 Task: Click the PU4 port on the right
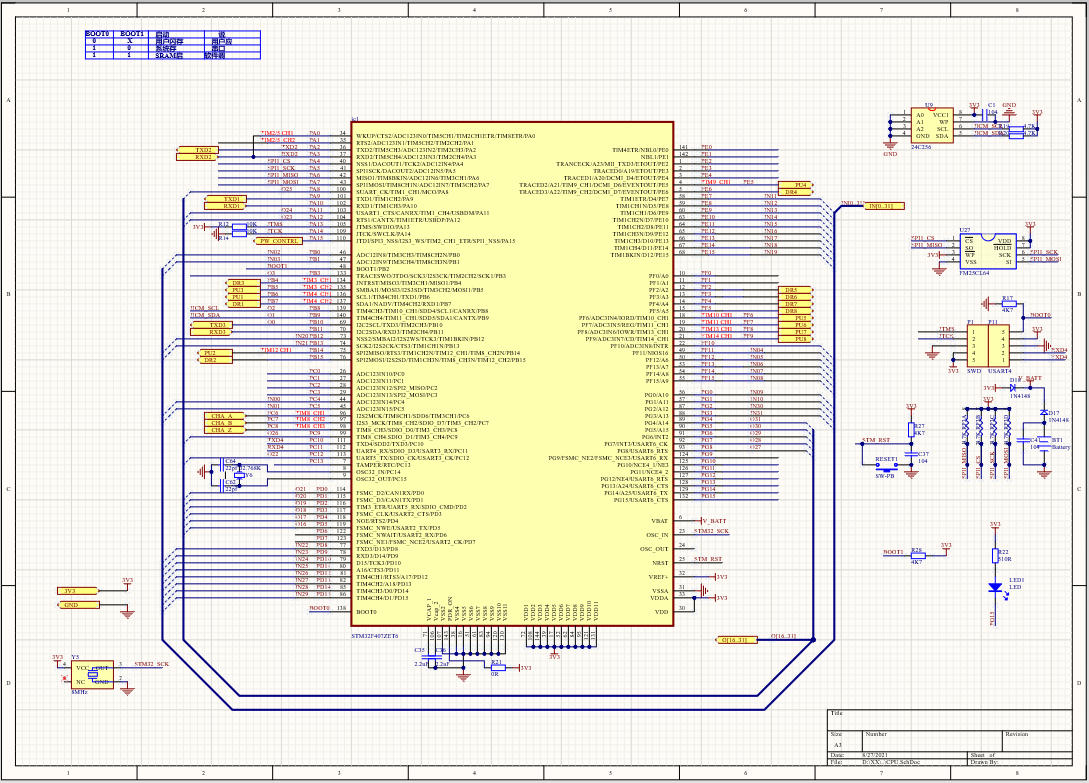pos(795,186)
